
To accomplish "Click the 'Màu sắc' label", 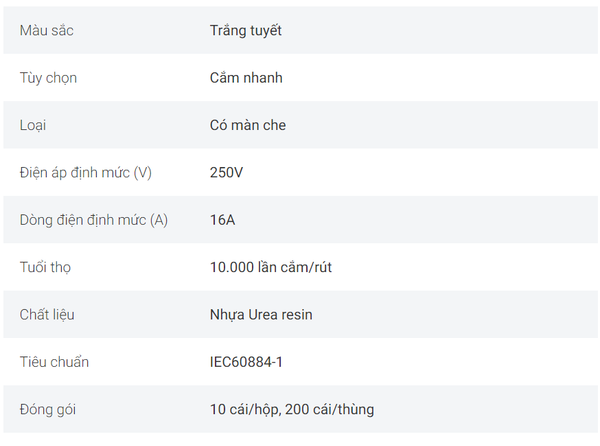I will point(46,30).
